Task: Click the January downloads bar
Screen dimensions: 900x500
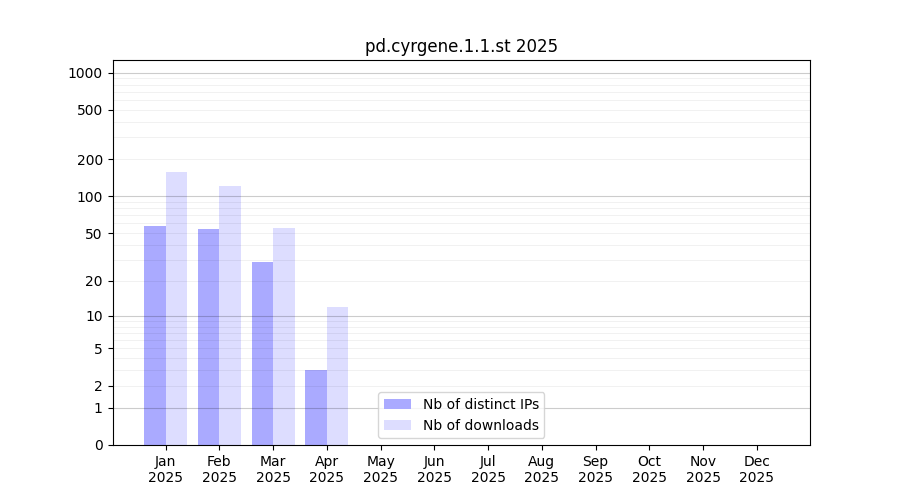Action: [176, 308]
